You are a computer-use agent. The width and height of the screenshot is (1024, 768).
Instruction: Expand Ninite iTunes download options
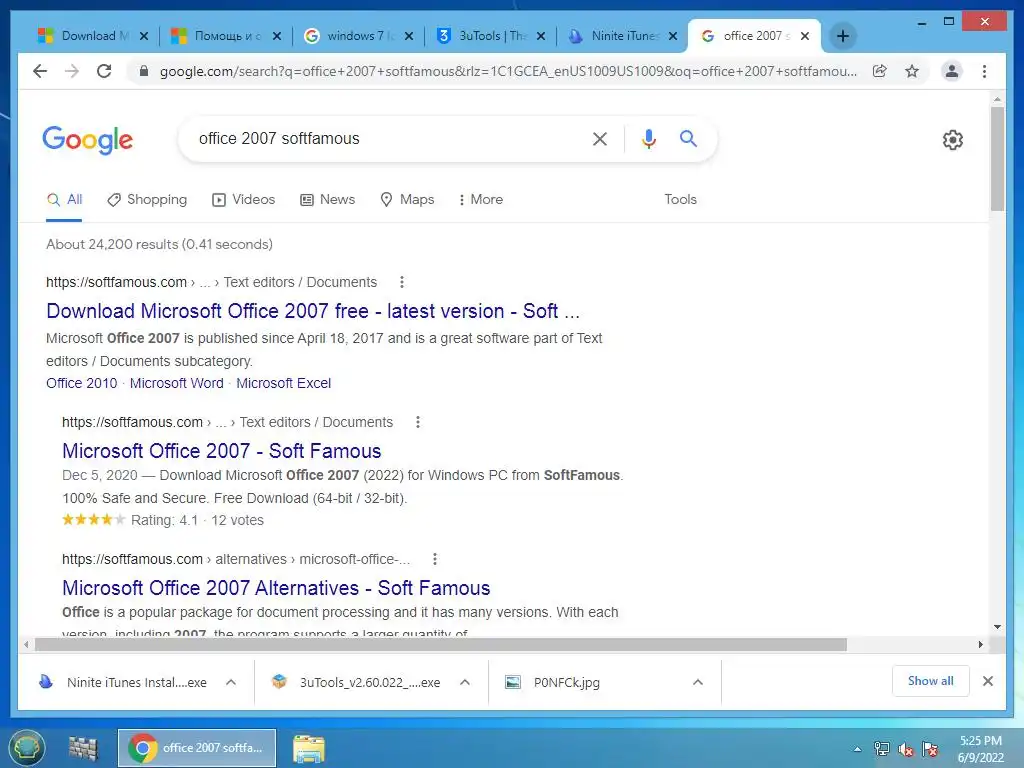[231, 682]
